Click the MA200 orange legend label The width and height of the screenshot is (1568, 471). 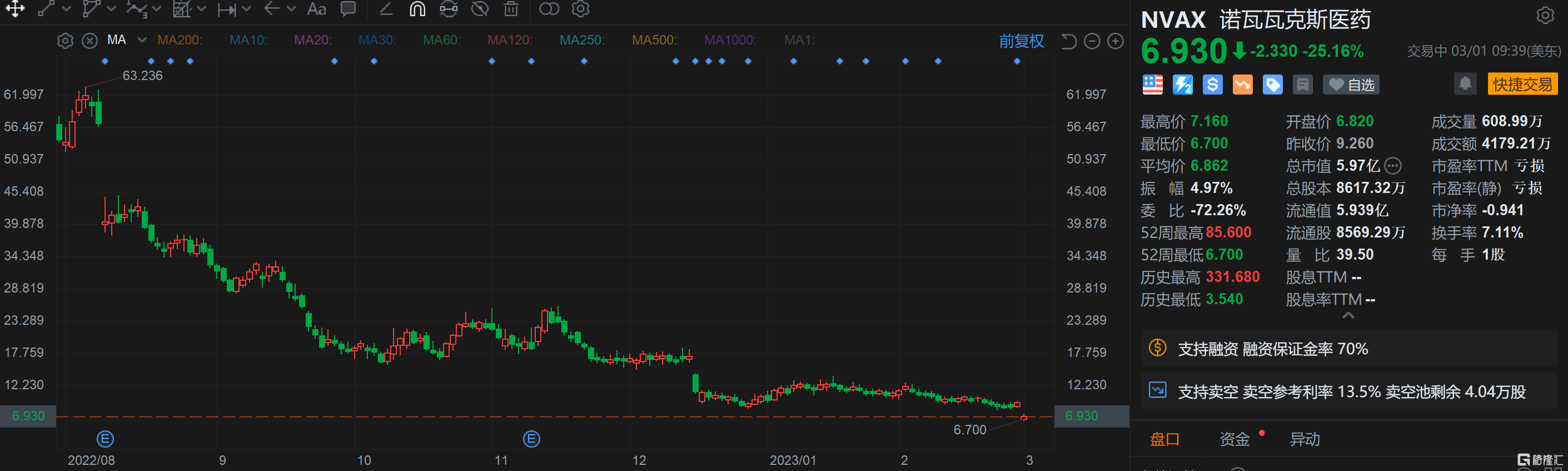click(x=179, y=40)
